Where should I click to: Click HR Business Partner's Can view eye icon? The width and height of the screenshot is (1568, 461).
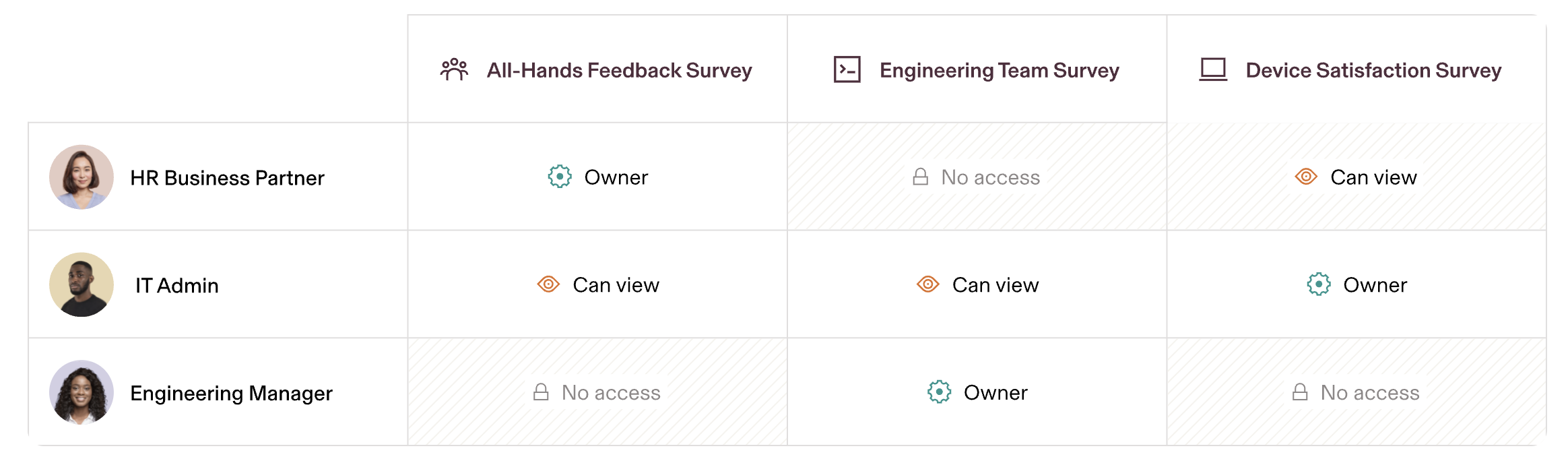click(x=1306, y=177)
